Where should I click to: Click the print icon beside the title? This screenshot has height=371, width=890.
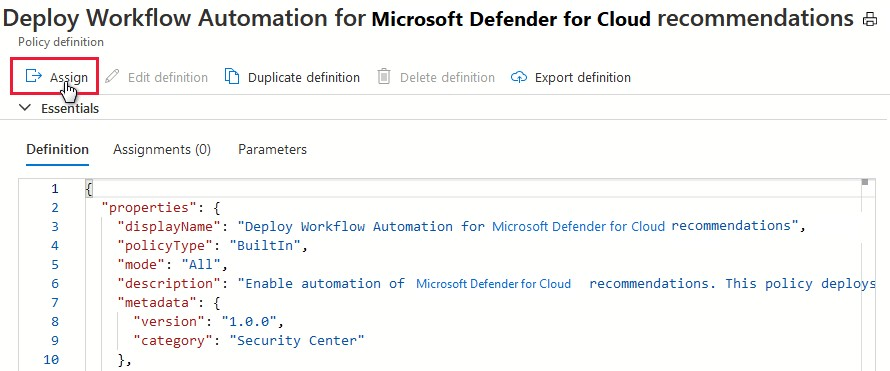click(870, 20)
